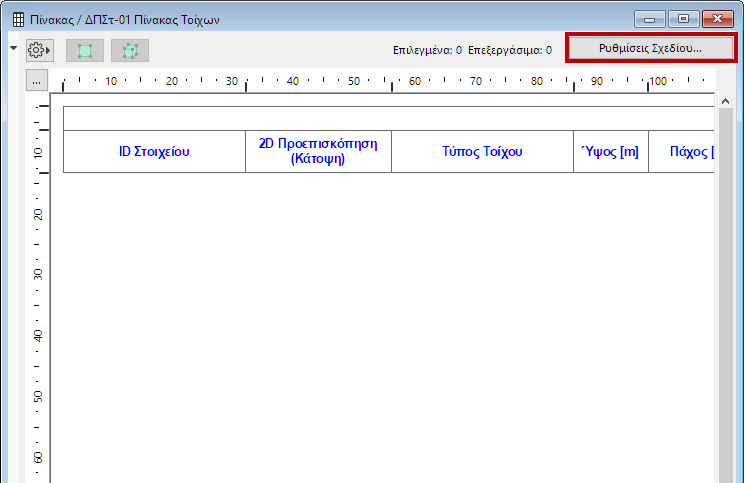The width and height of the screenshot is (744, 483).
Task: Click the select in 3D green cube icon
Action: (x=130, y=50)
